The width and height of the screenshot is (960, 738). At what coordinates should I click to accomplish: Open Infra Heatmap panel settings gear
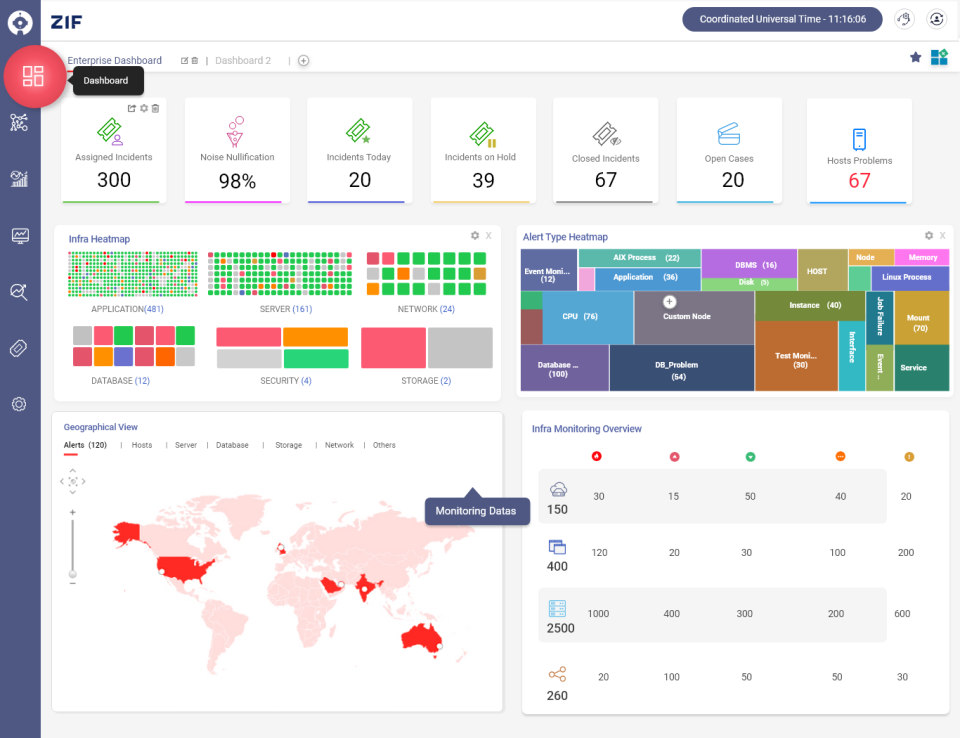tap(474, 235)
